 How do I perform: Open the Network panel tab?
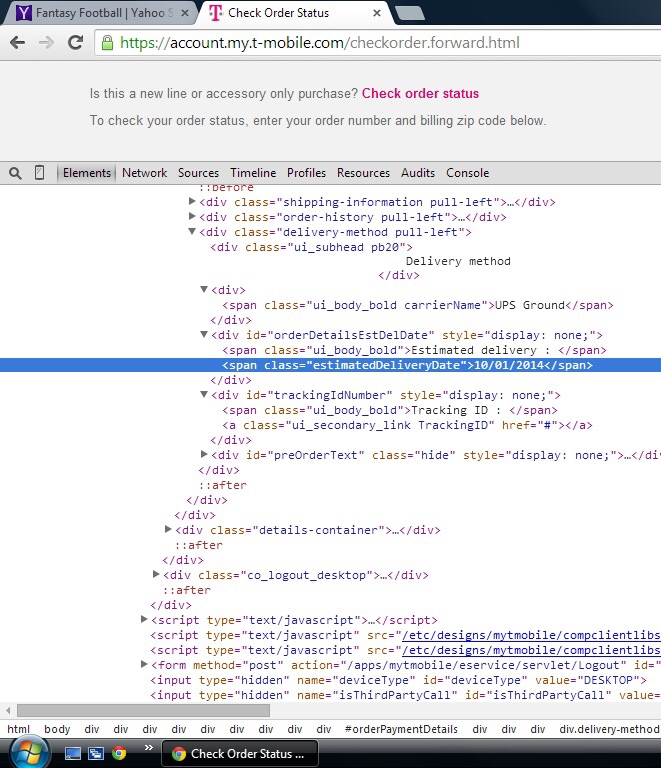tap(144, 173)
